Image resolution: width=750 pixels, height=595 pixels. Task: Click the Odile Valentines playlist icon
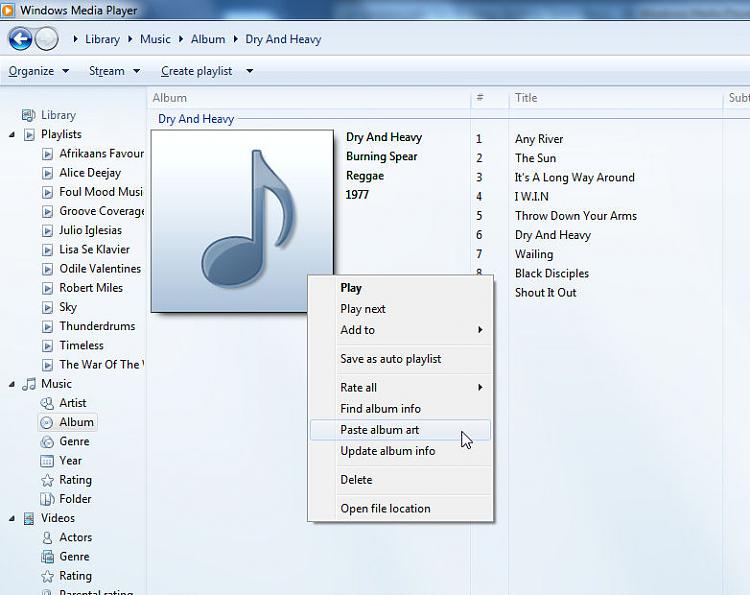point(47,269)
